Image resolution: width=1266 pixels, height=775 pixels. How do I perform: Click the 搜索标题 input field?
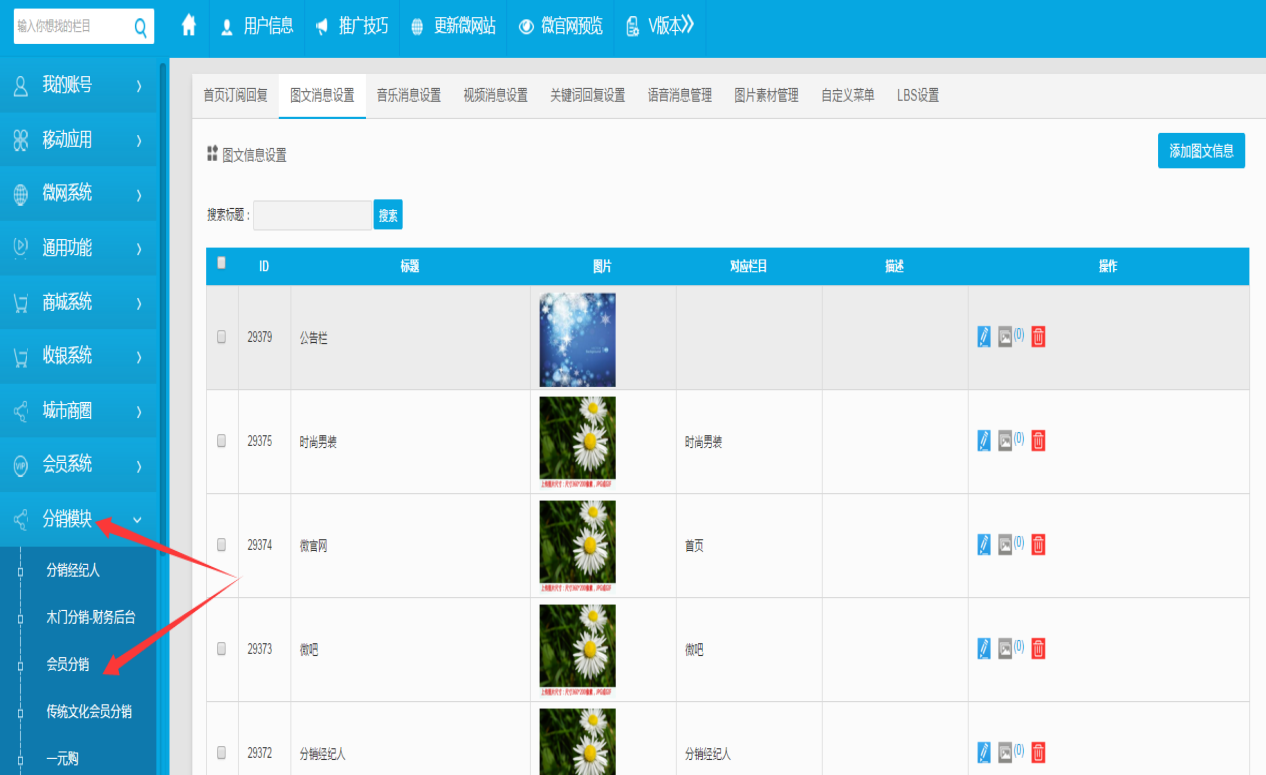[313, 215]
